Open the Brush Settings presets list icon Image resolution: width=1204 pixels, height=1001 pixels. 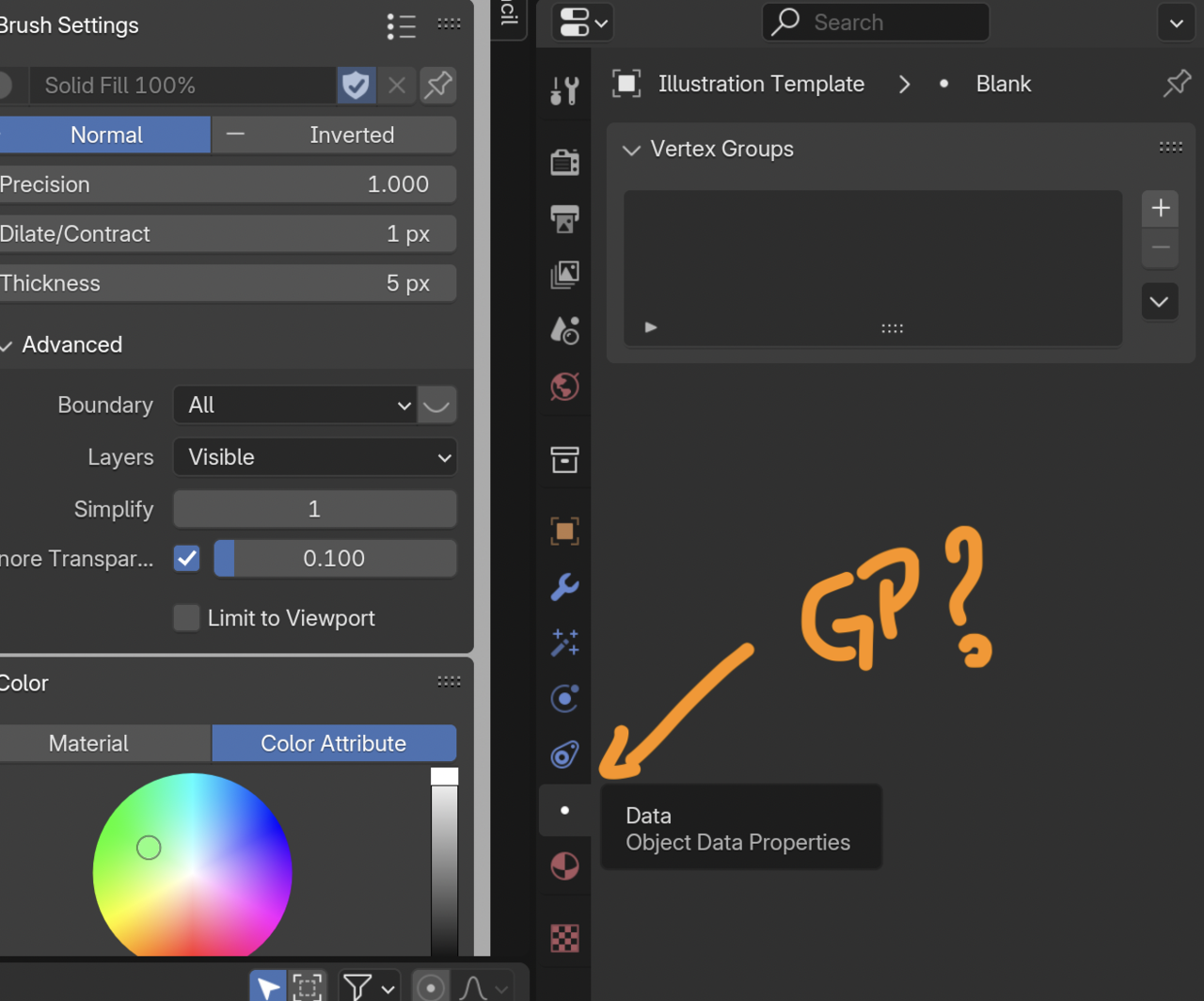tap(402, 25)
